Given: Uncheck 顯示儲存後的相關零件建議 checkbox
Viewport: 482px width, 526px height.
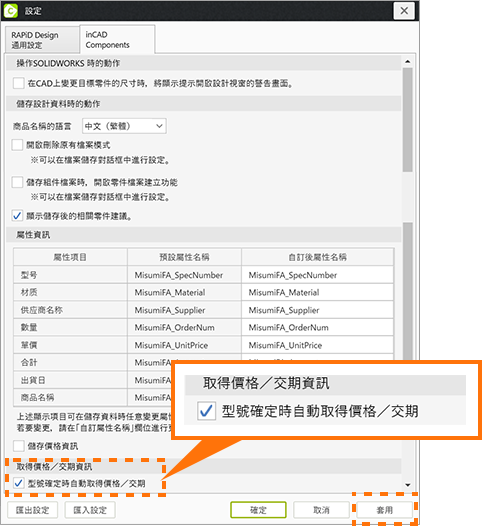Looking at the screenshot, I should point(17,216).
